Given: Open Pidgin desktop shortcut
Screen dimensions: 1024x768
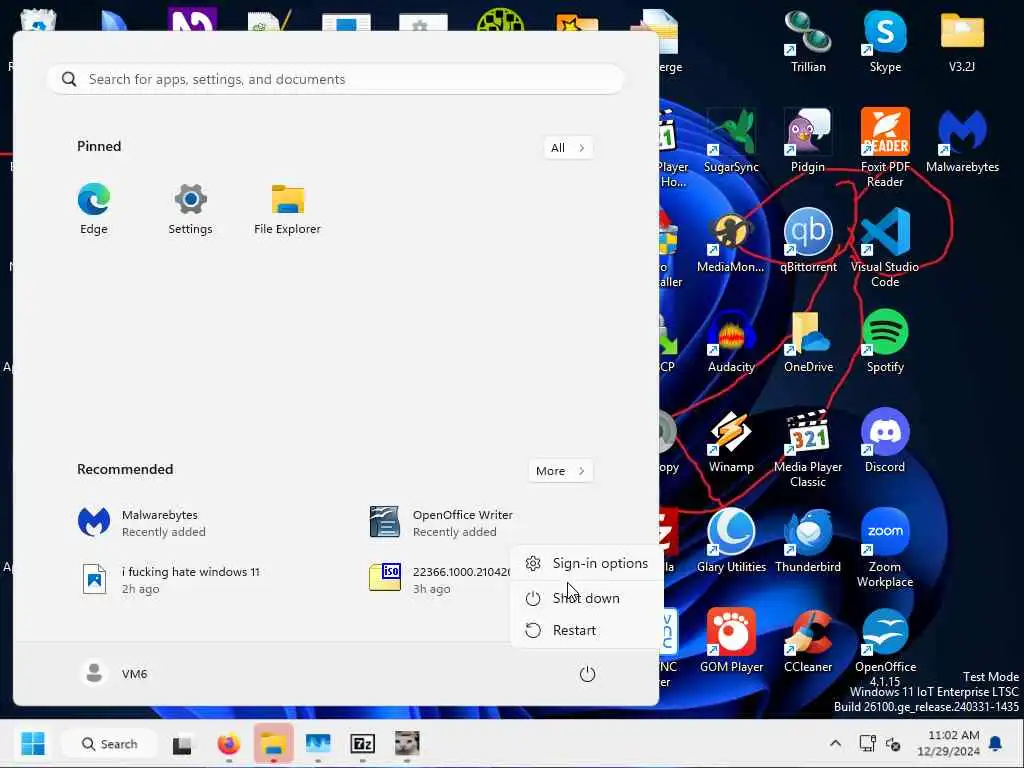Looking at the screenshot, I should [x=808, y=141].
